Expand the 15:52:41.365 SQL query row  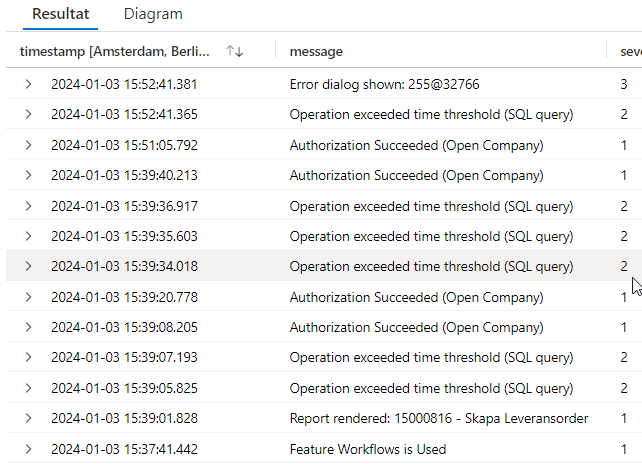(28, 114)
